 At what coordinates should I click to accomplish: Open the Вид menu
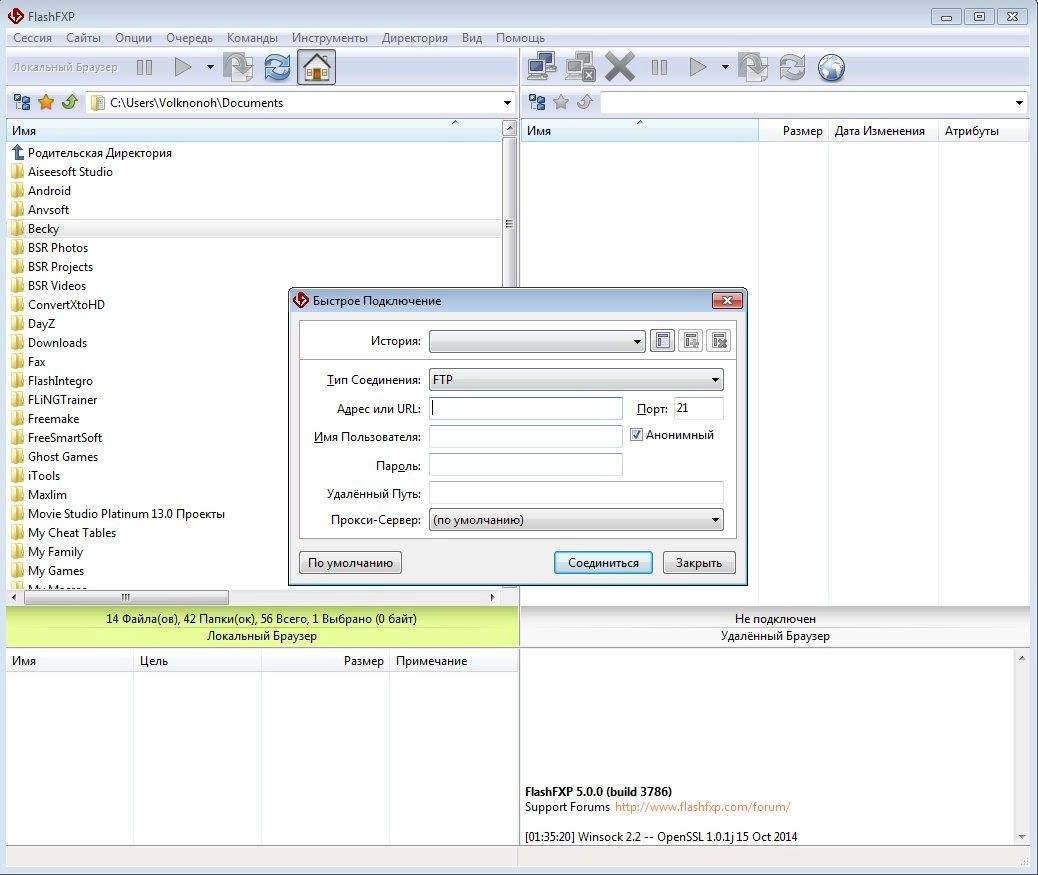(x=472, y=38)
